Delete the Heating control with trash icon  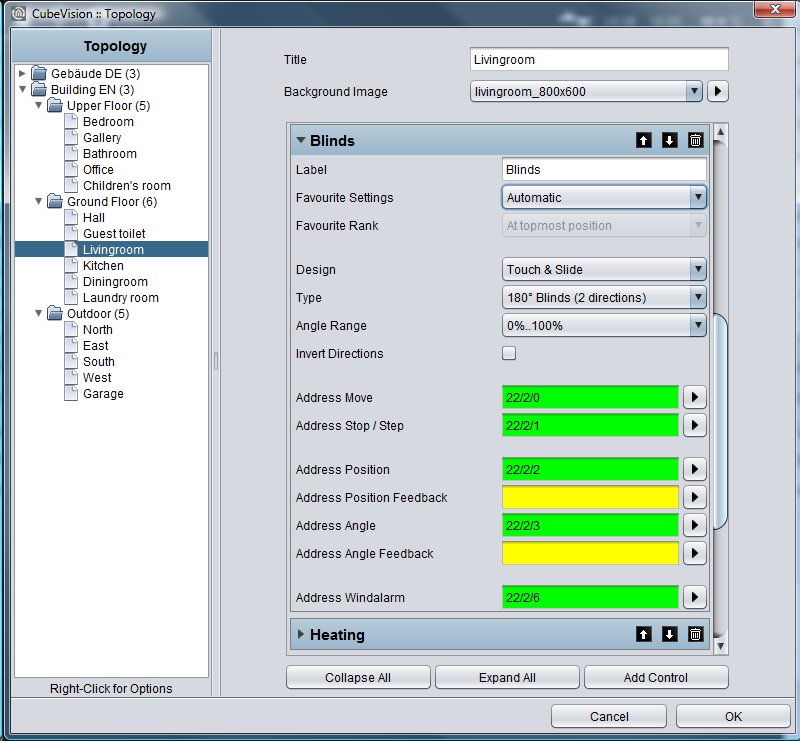tap(695, 634)
